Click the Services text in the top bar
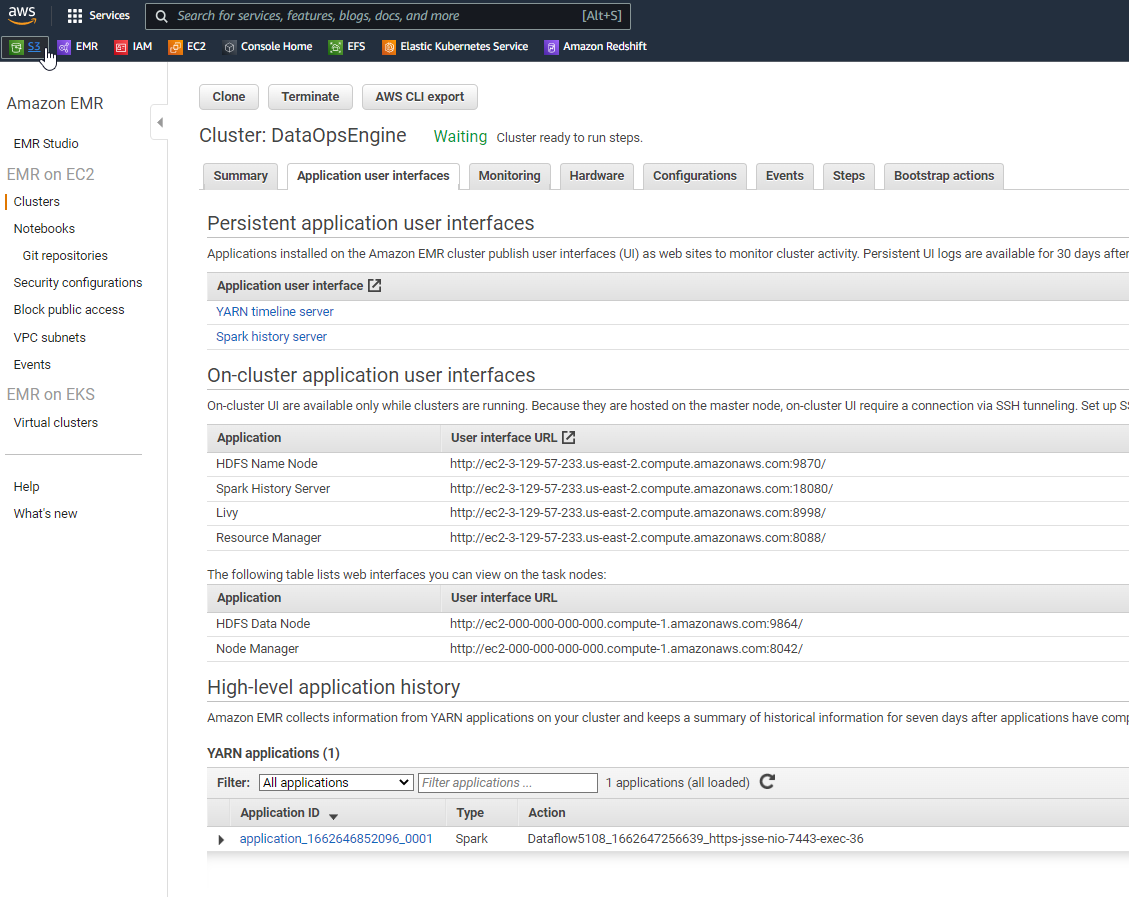Screen dimensions: 1129x897 click(109, 16)
